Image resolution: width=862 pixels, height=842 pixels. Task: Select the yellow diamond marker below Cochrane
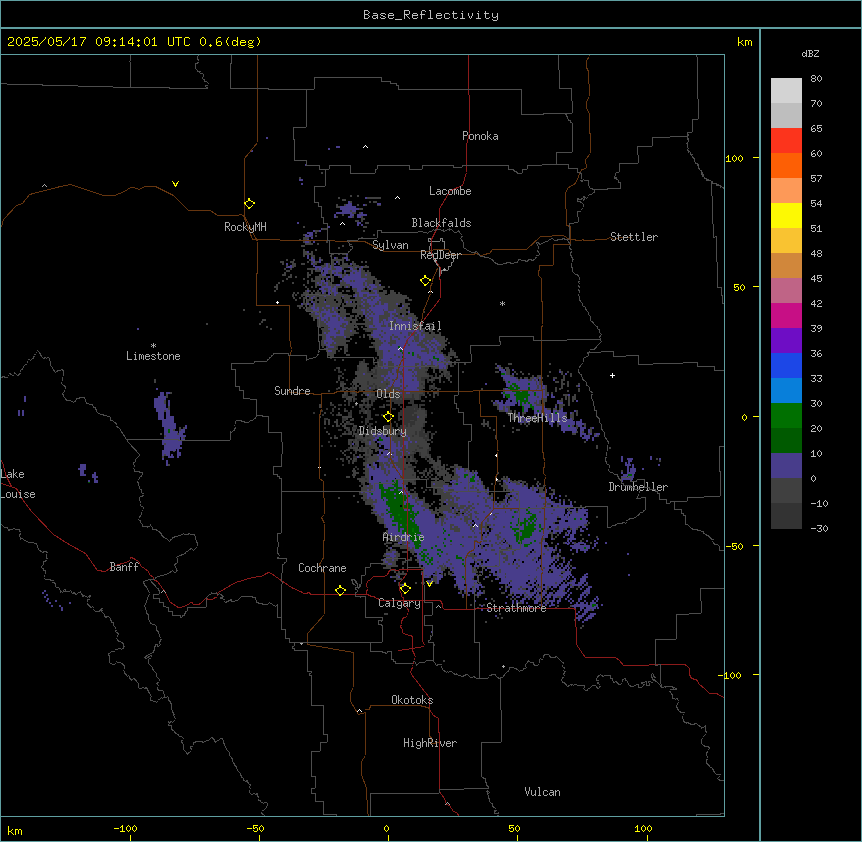coord(340,590)
